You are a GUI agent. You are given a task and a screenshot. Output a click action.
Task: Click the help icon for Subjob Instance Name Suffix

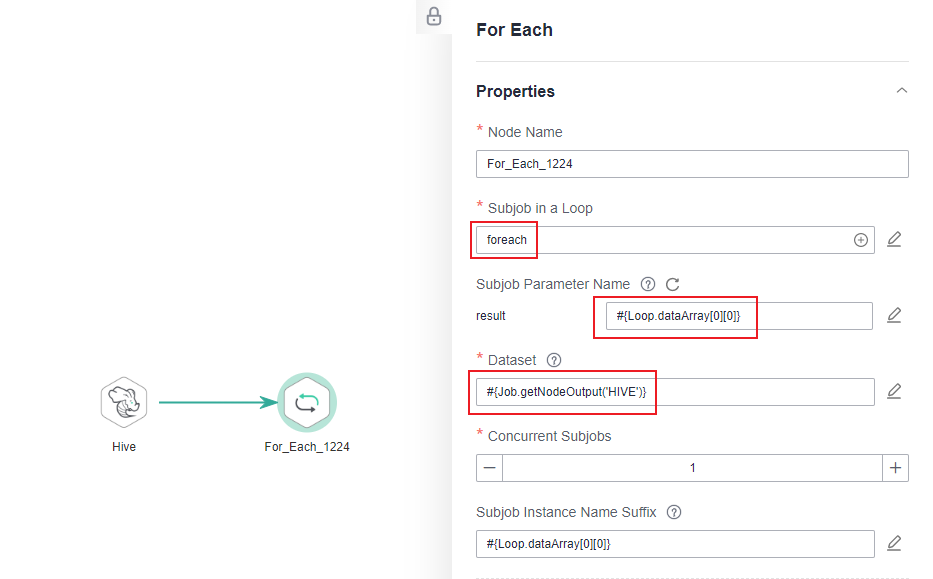(674, 512)
